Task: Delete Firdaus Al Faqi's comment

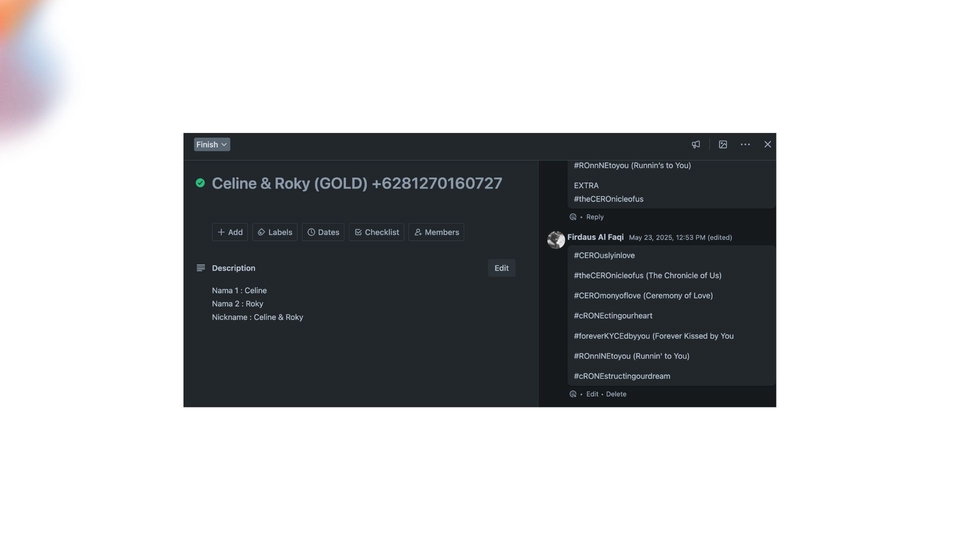Action: coord(616,394)
